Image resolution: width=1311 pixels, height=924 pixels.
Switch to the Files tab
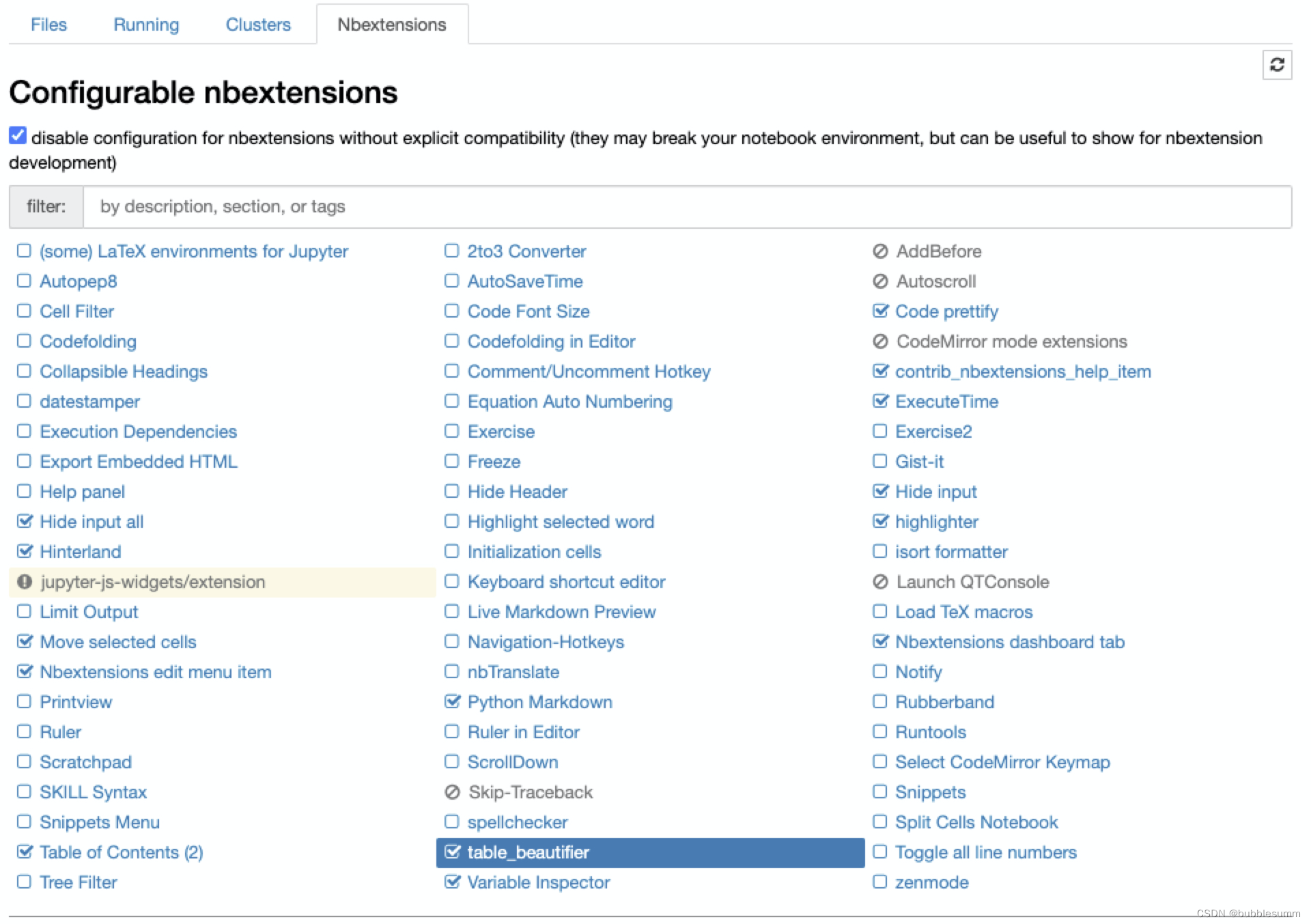tap(48, 25)
